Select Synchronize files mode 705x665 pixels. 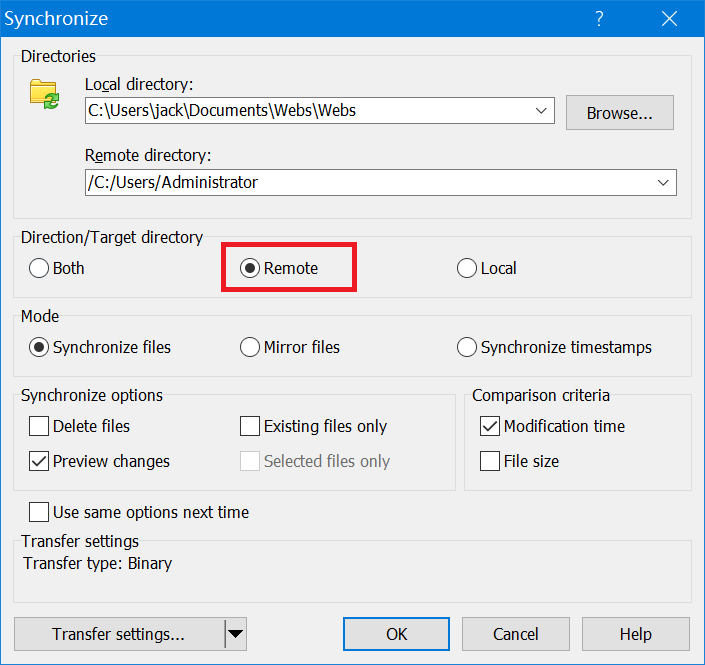tap(39, 347)
